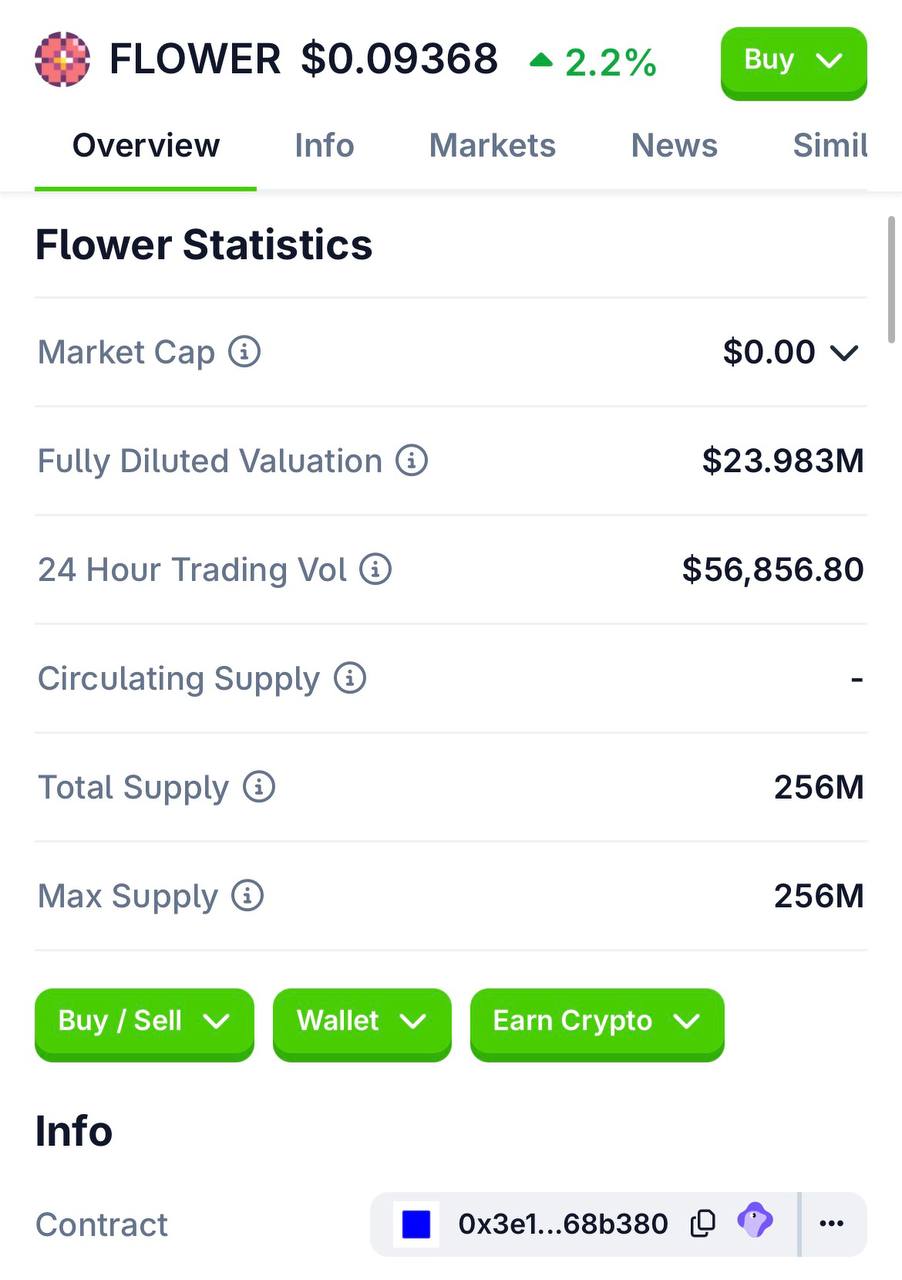
Task: Expand the Buy / Sell dropdown
Action: coord(144,1023)
